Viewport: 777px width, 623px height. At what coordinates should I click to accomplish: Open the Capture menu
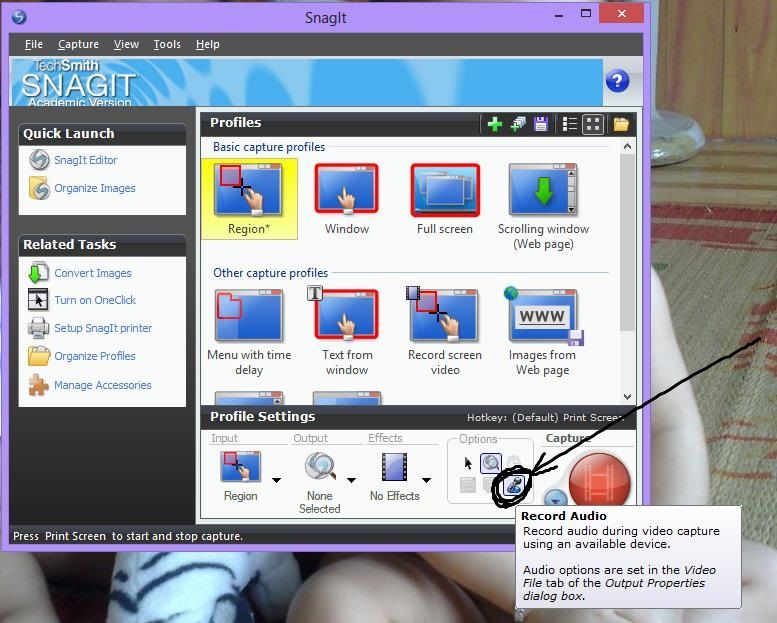[78, 44]
